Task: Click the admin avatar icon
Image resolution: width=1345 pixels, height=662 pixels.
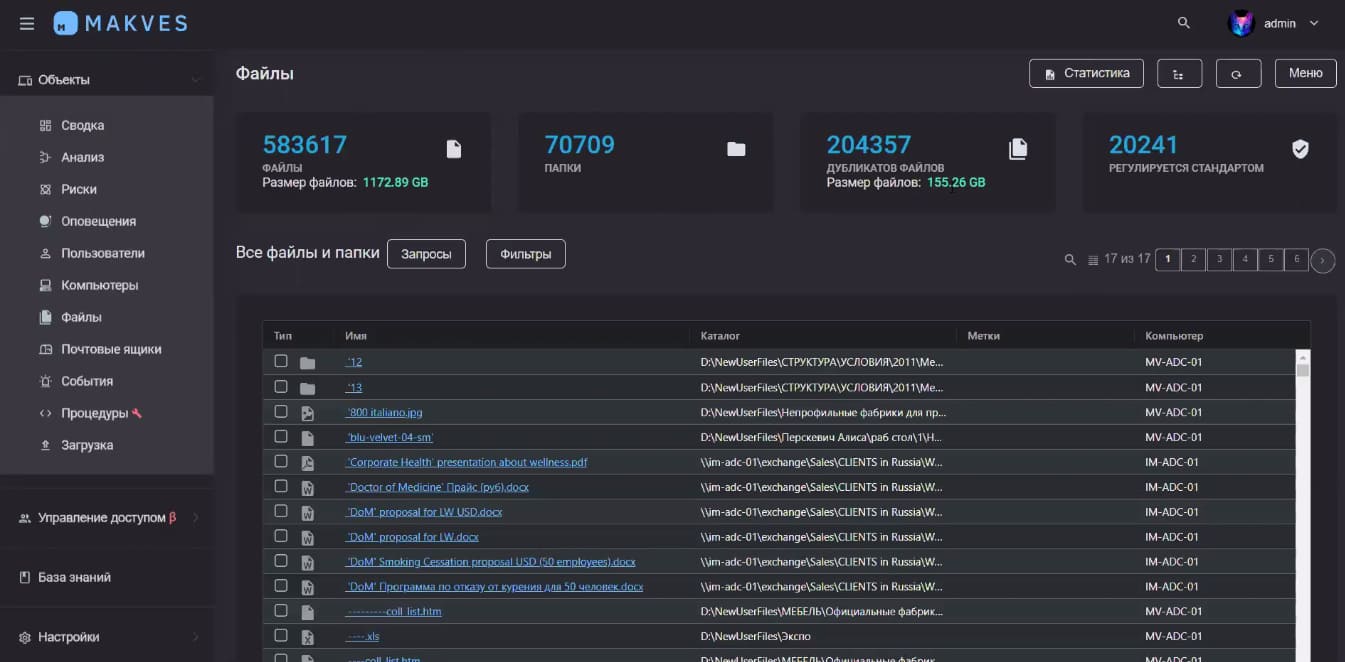Action: tap(1241, 23)
